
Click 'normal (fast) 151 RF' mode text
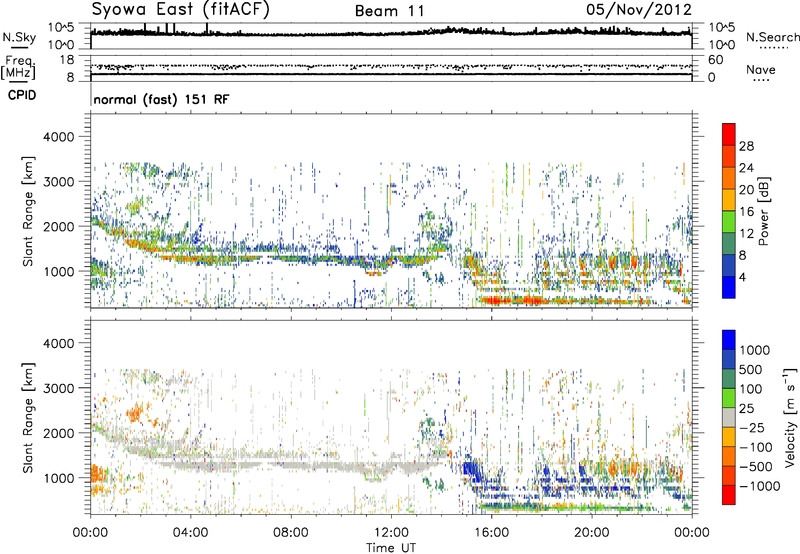click(x=161, y=99)
